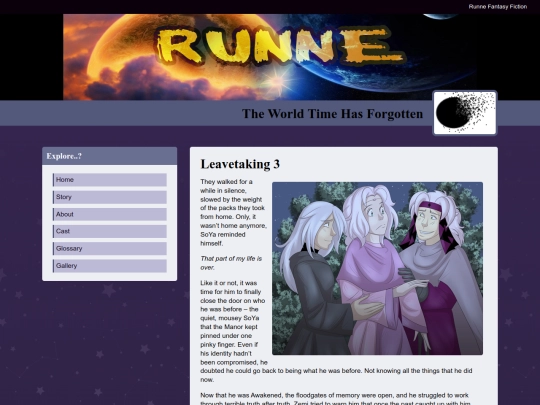Go to the About page
540x405 pixels.
[110, 214]
